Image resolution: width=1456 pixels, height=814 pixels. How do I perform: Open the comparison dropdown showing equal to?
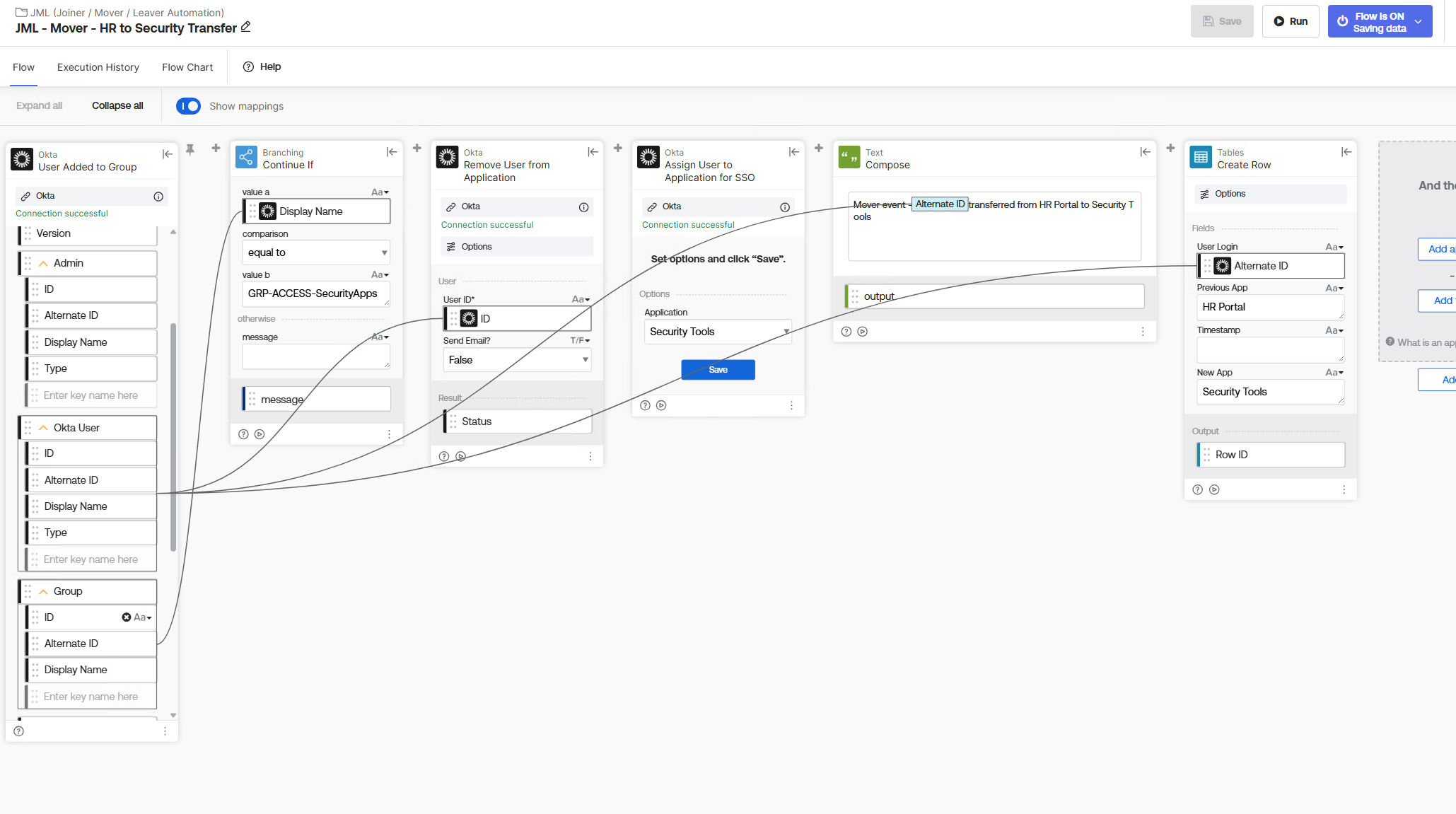coord(316,252)
